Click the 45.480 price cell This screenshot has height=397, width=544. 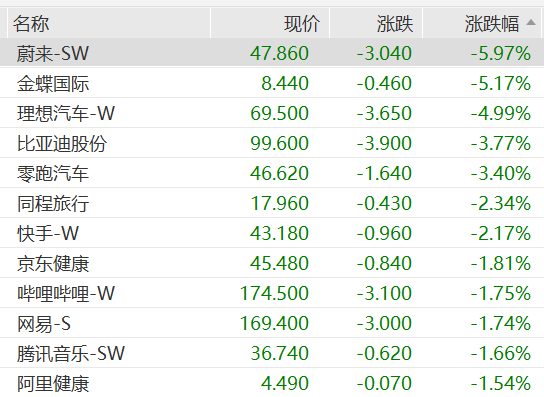(x=279, y=263)
